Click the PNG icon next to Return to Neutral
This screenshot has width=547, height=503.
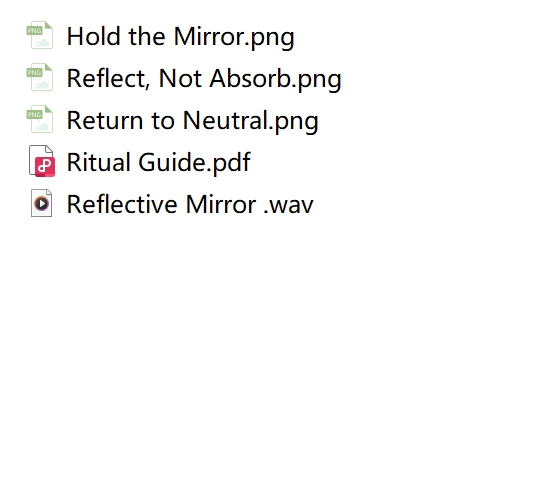pyautogui.click(x=40, y=119)
